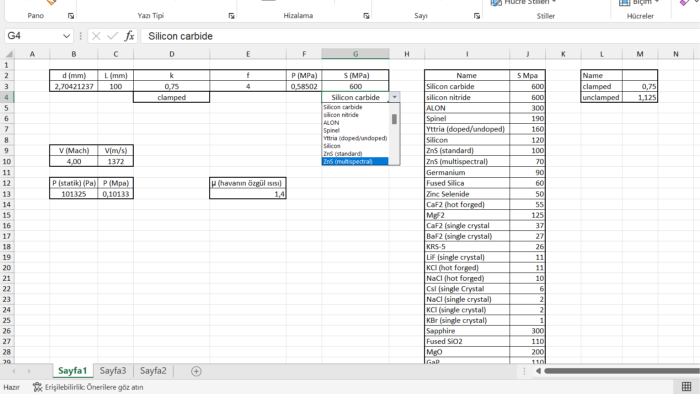Select KRS-5 in Name table

tap(467, 247)
